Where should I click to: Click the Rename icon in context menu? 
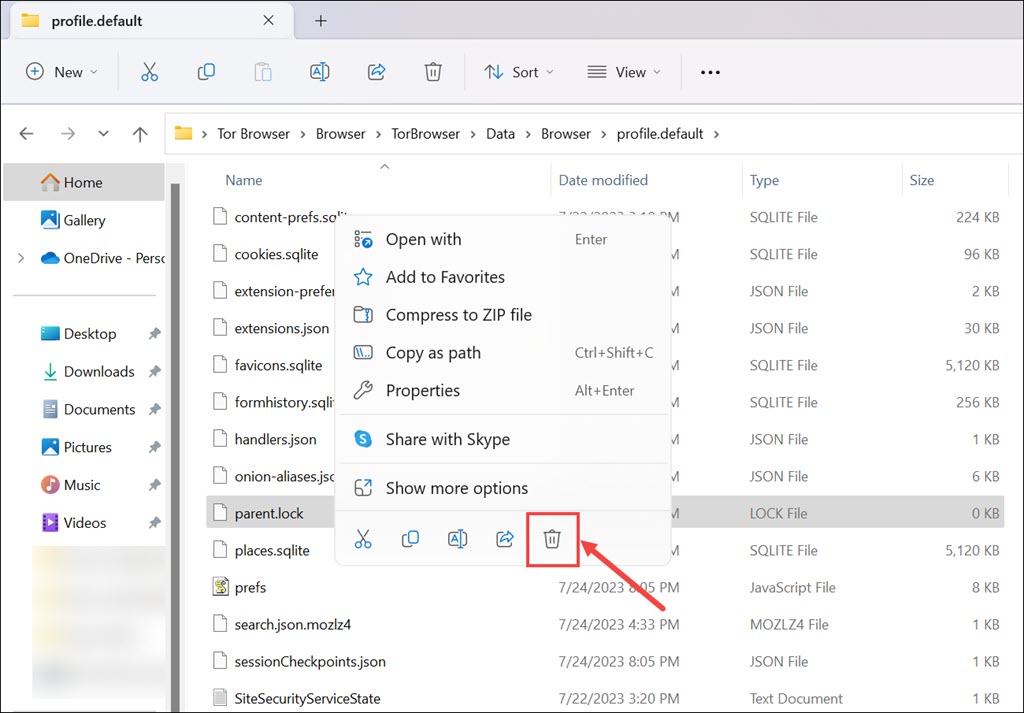pyautogui.click(x=457, y=539)
